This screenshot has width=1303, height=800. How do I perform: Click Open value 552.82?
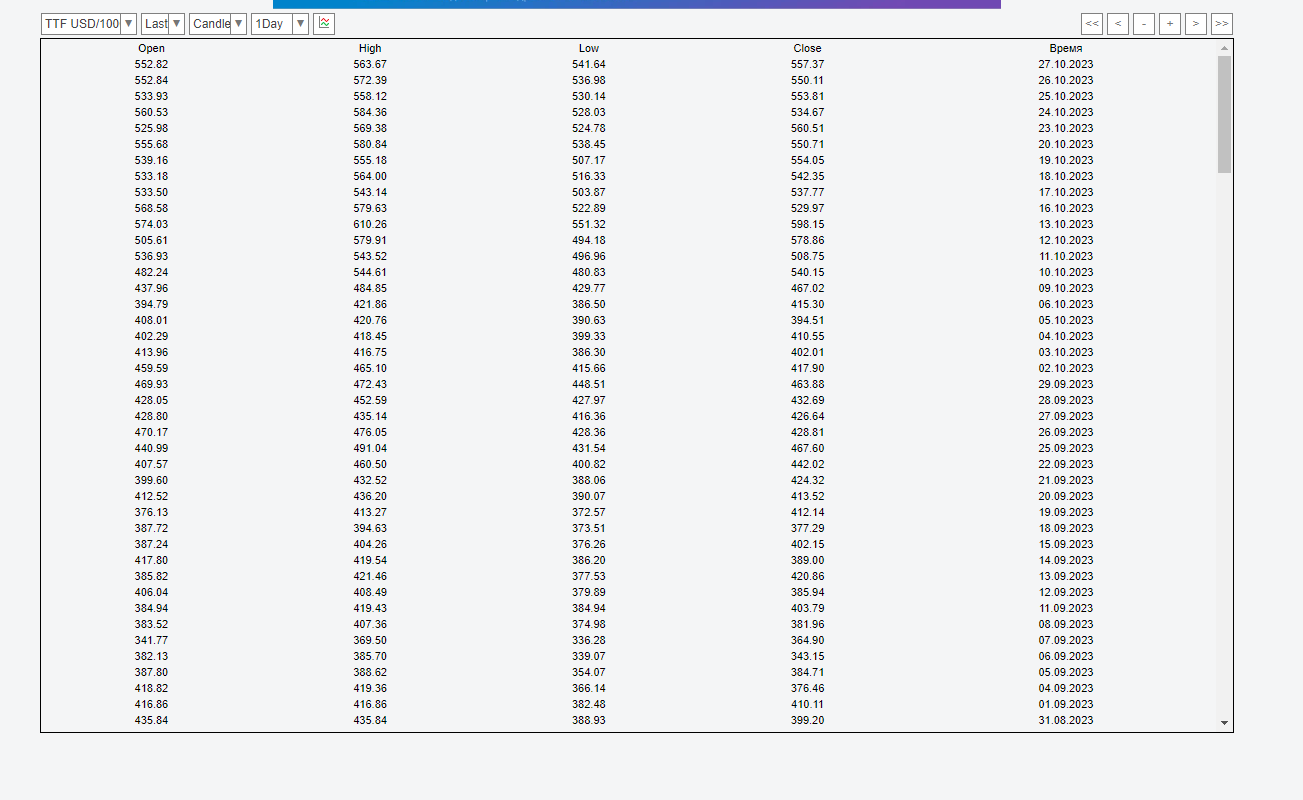point(152,64)
